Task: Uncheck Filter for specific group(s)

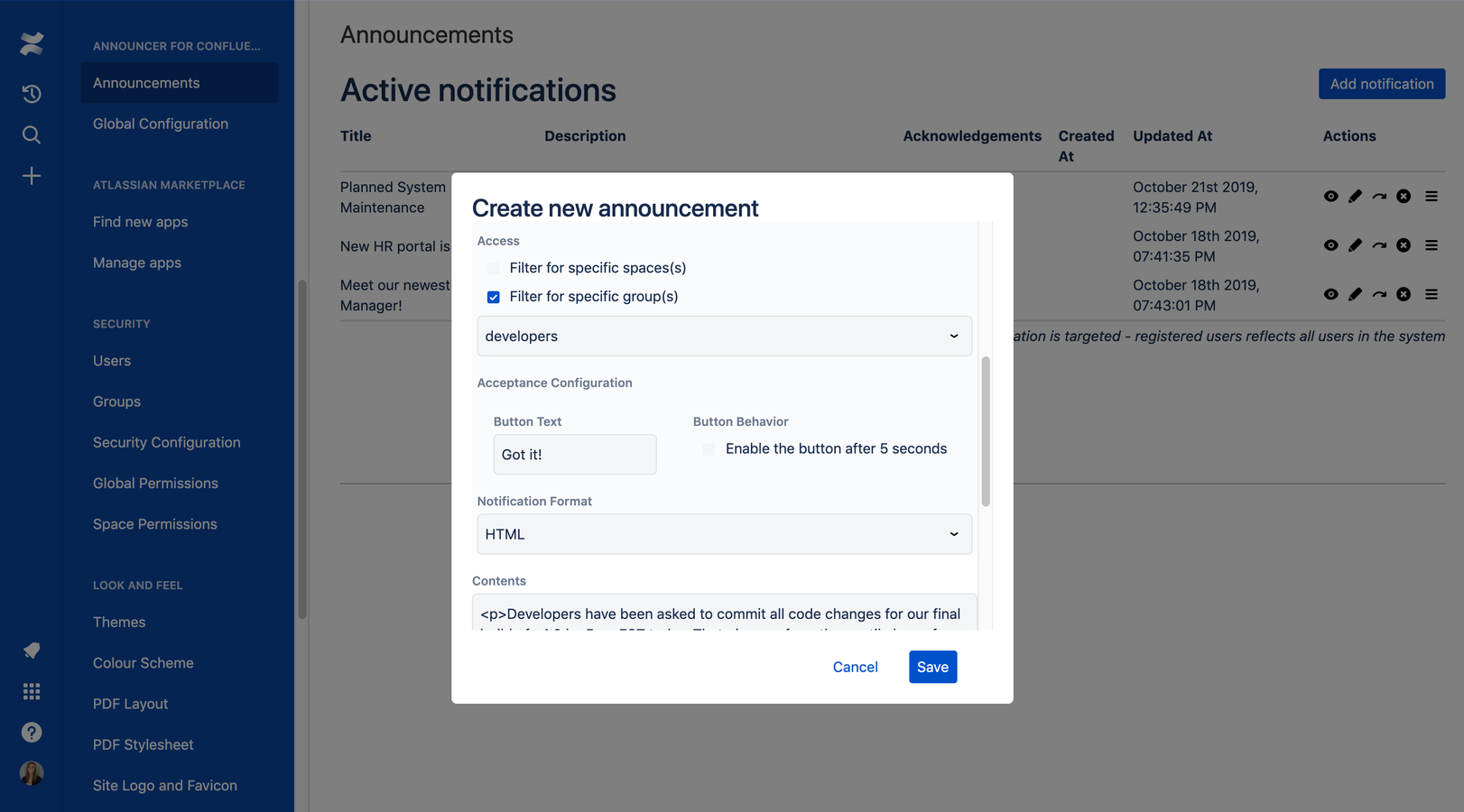Action: (494, 297)
